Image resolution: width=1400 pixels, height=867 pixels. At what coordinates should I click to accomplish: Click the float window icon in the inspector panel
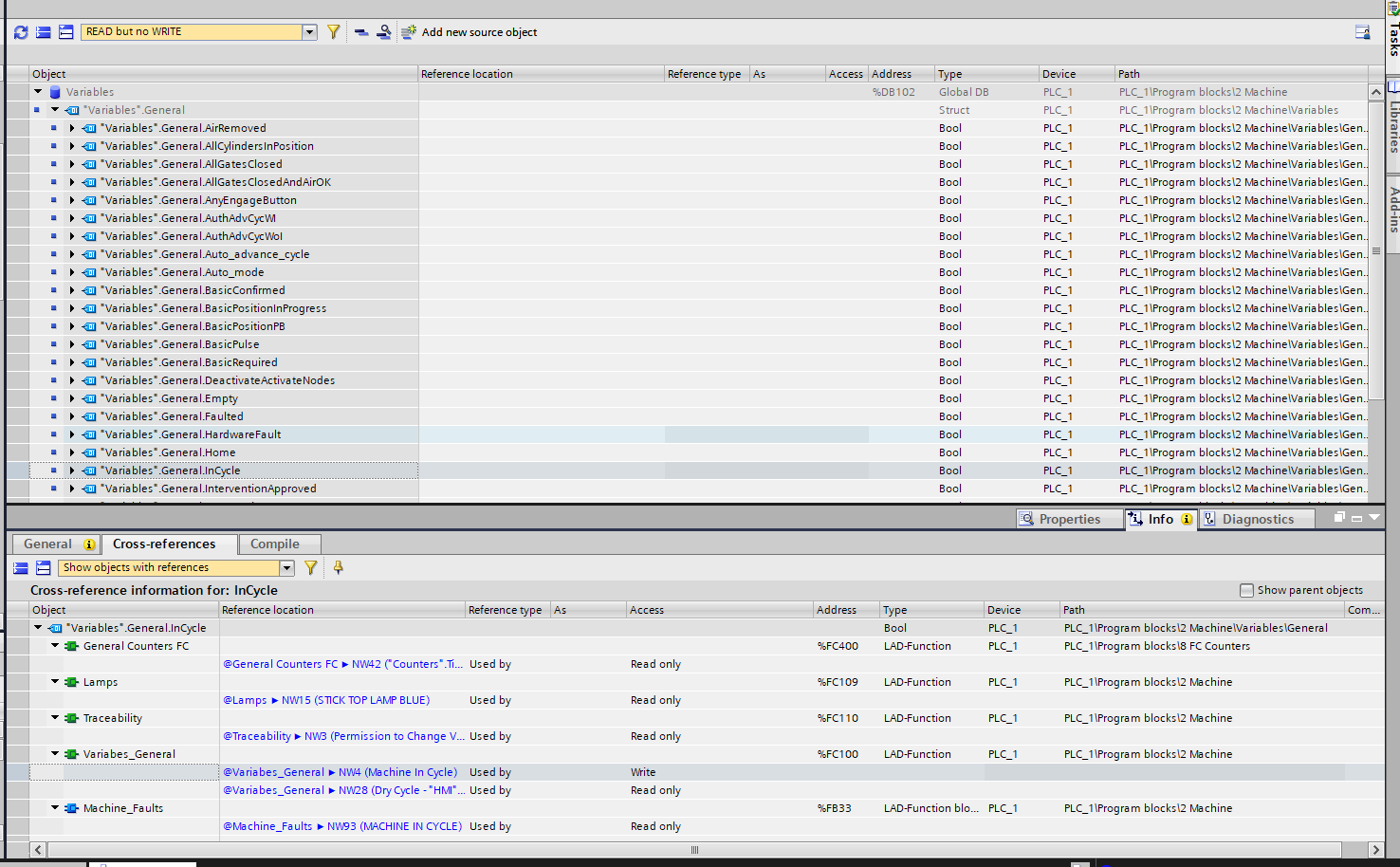point(1339,518)
